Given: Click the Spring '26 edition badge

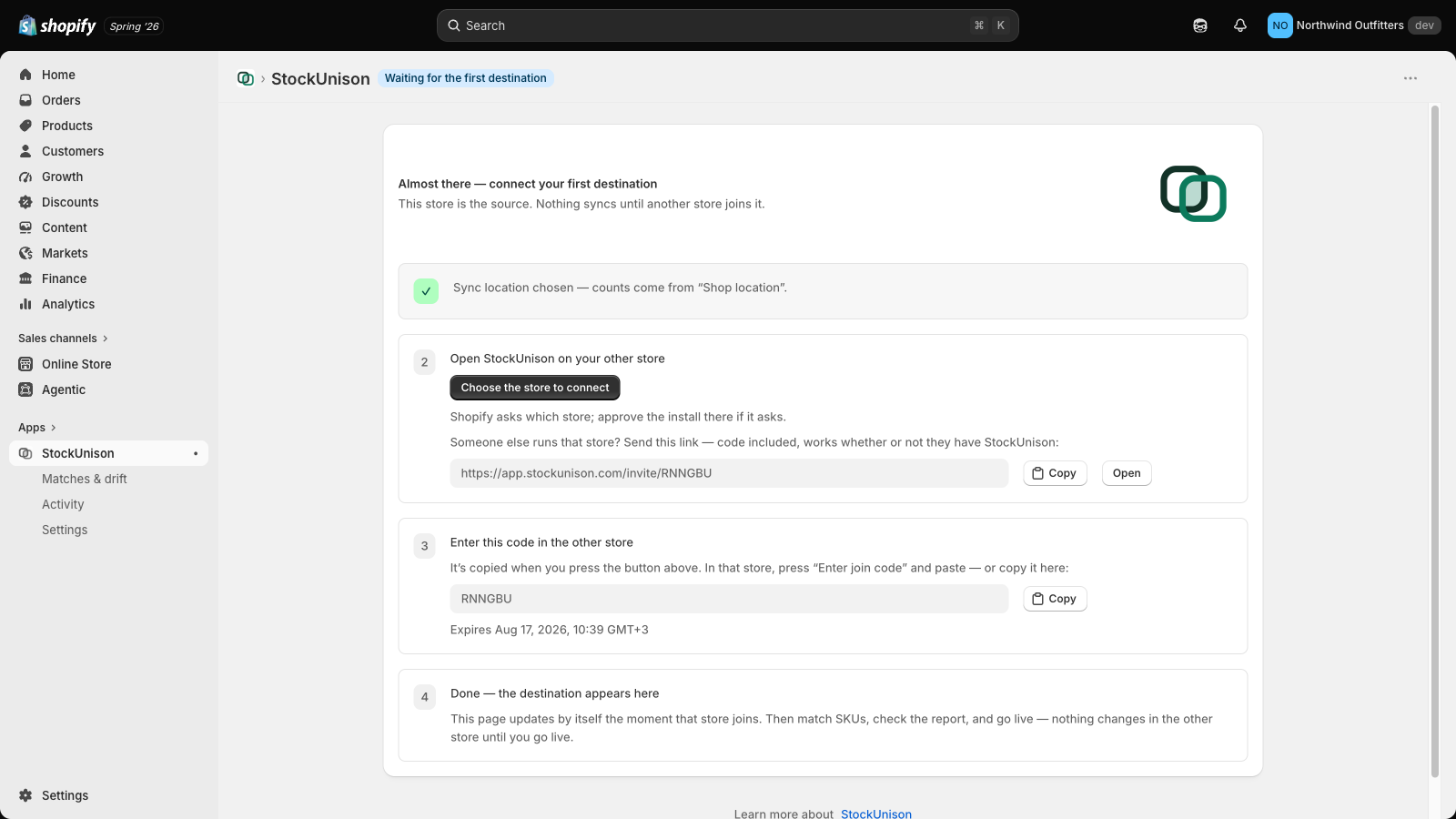Looking at the screenshot, I should pos(135,26).
